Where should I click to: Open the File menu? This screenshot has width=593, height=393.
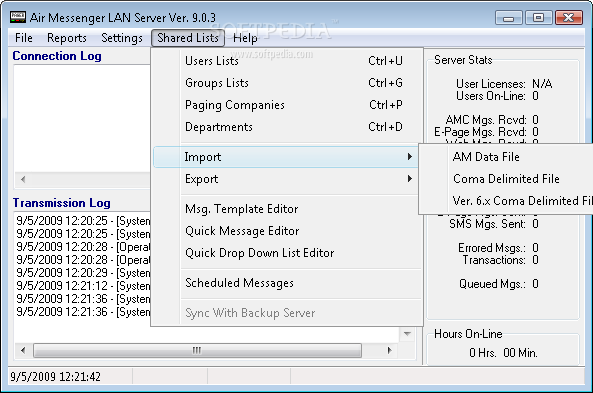coord(23,38)
